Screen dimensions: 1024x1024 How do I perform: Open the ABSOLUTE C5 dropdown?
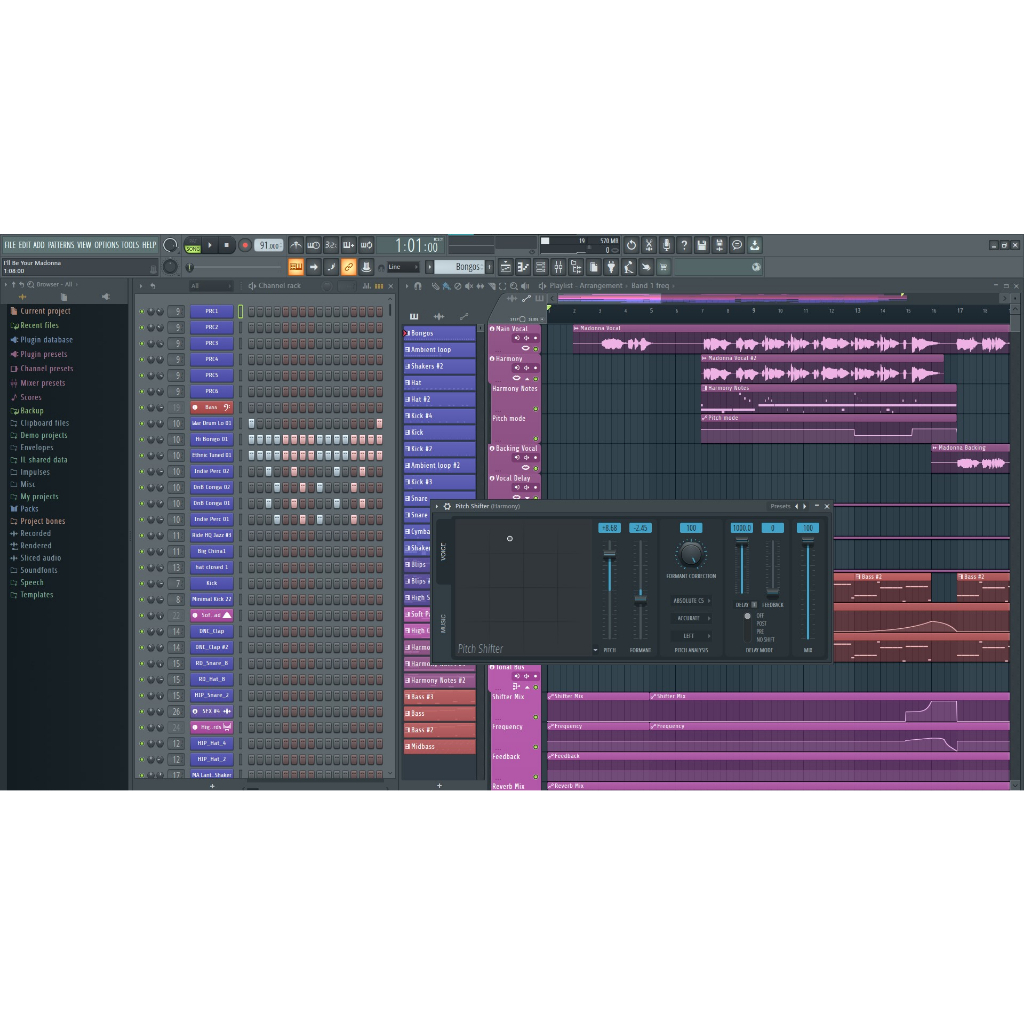(x=691, y=601)
